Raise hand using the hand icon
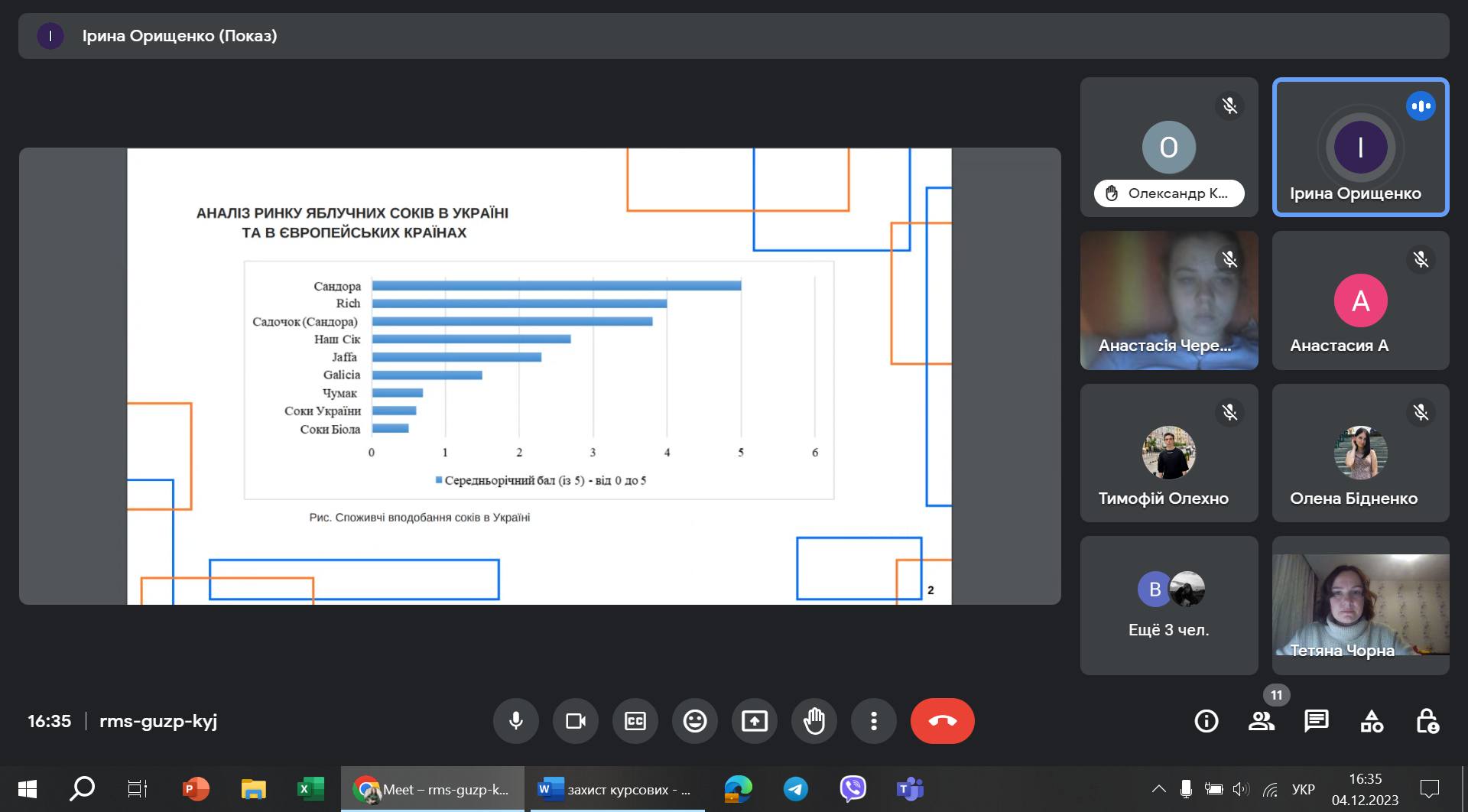1468x812 pixels. coord(814,721)
